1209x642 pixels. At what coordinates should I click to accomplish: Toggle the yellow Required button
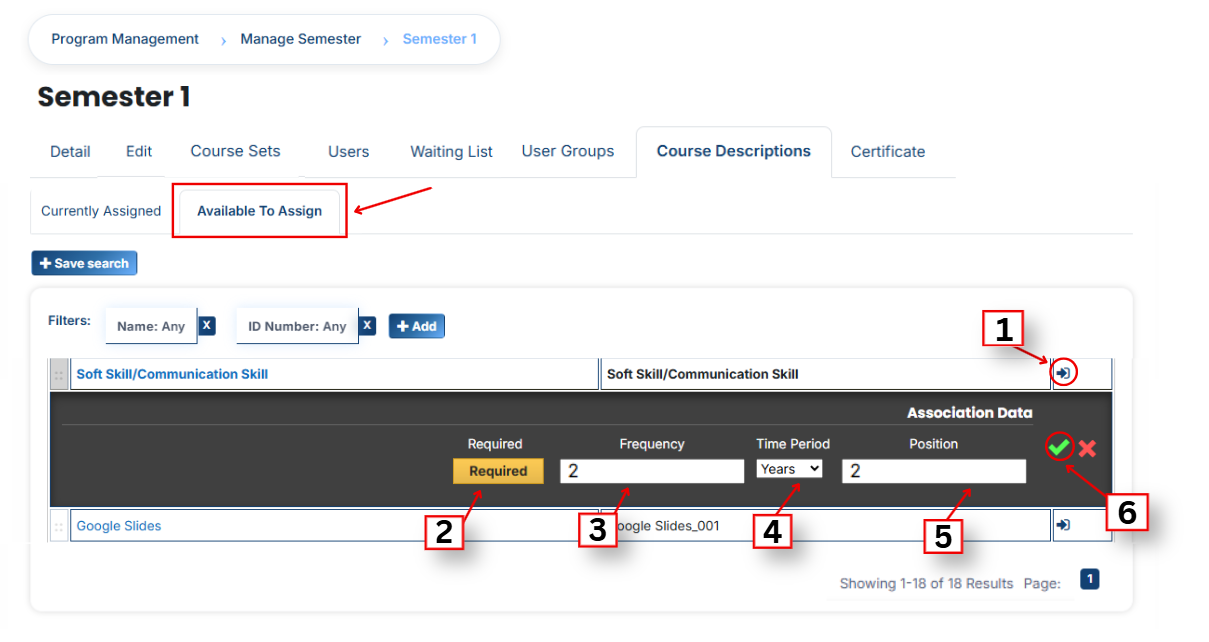[498, 471]
